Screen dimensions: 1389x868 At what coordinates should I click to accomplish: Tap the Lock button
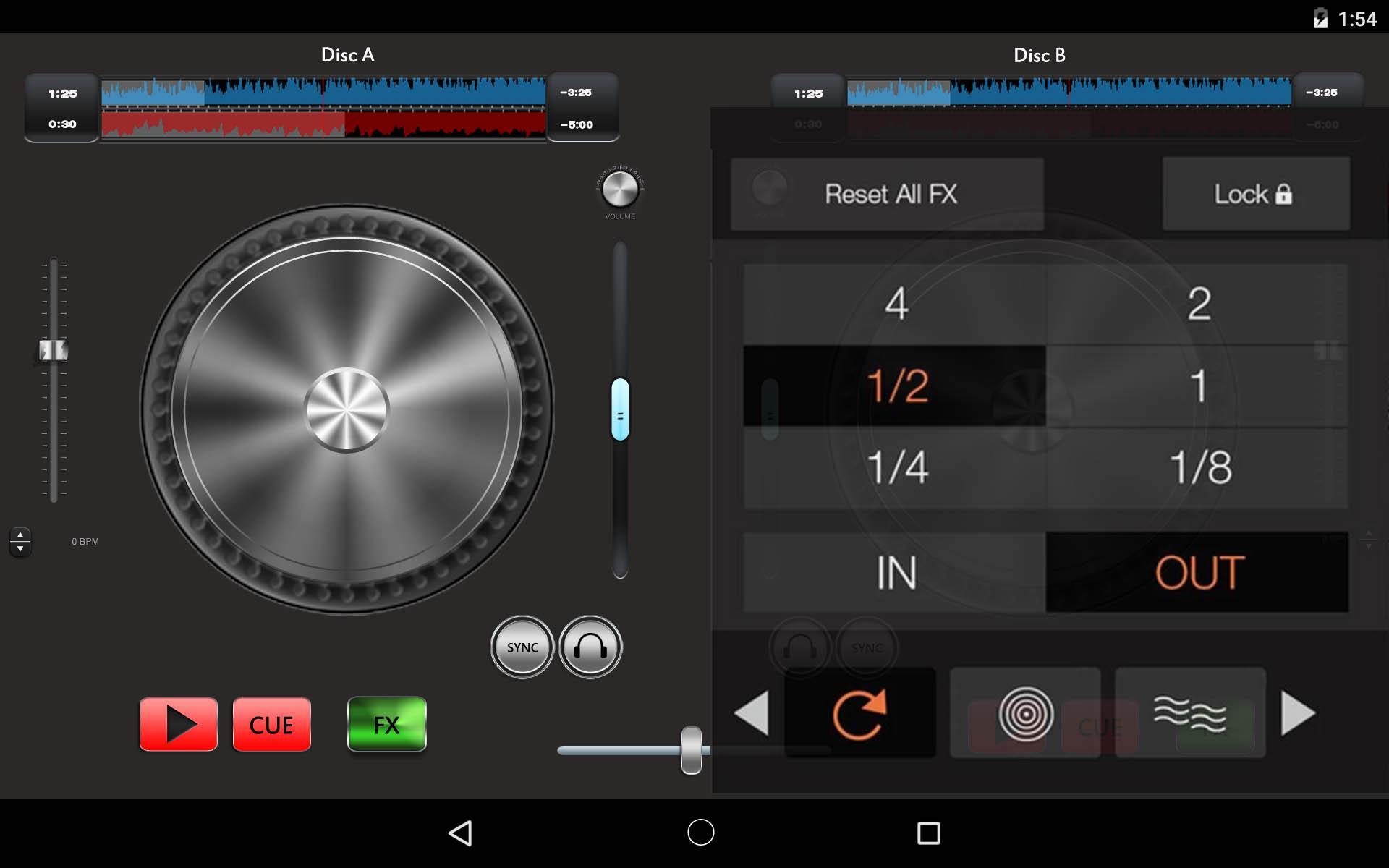1256,194
